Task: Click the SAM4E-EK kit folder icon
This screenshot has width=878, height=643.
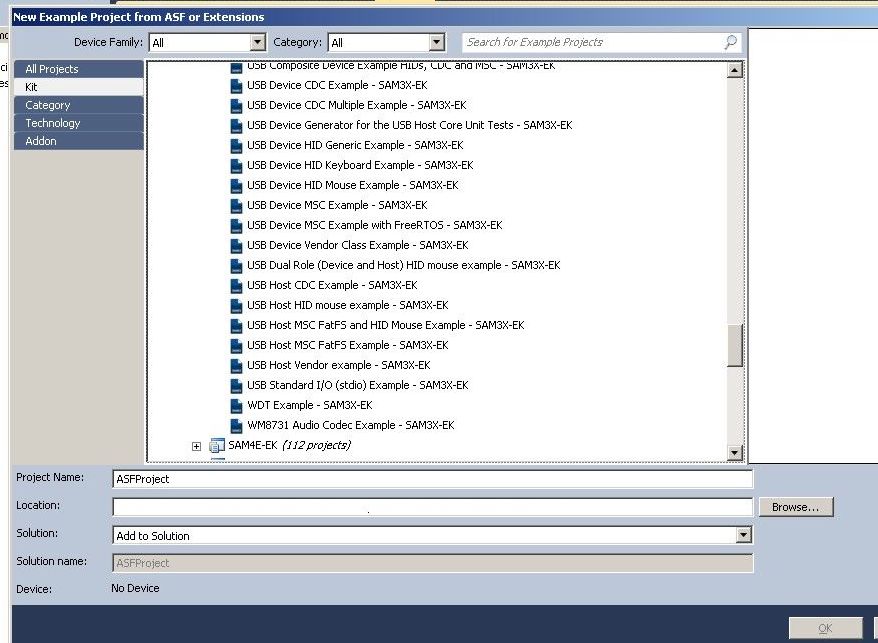Action: click(217, 446)
